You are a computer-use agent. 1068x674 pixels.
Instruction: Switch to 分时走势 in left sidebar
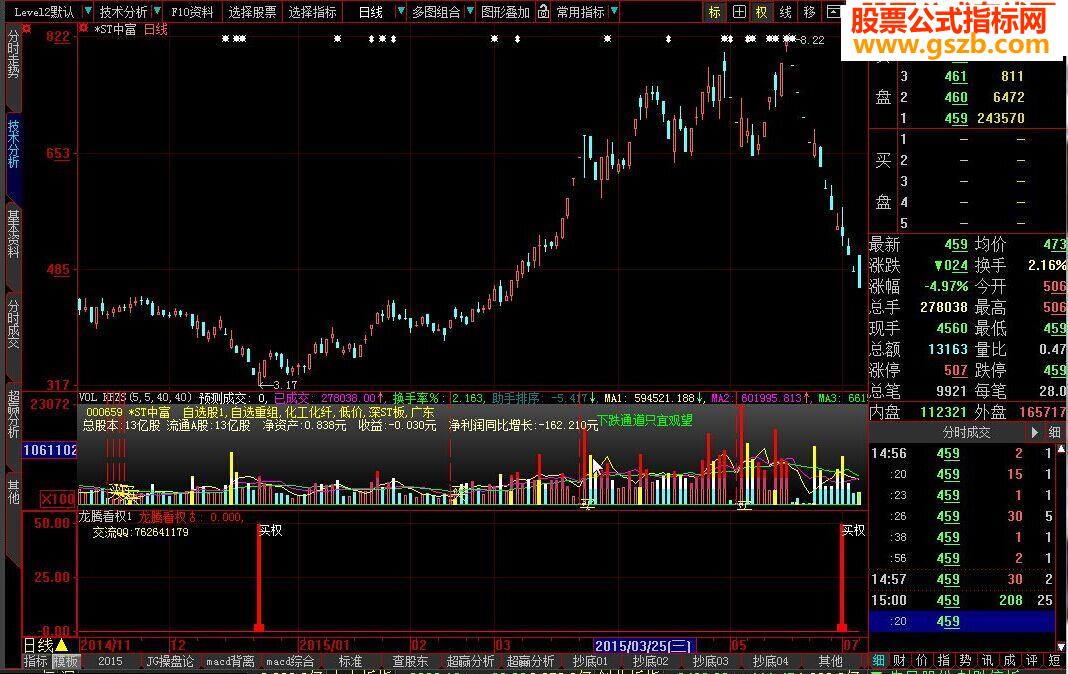tap(13, 54)
